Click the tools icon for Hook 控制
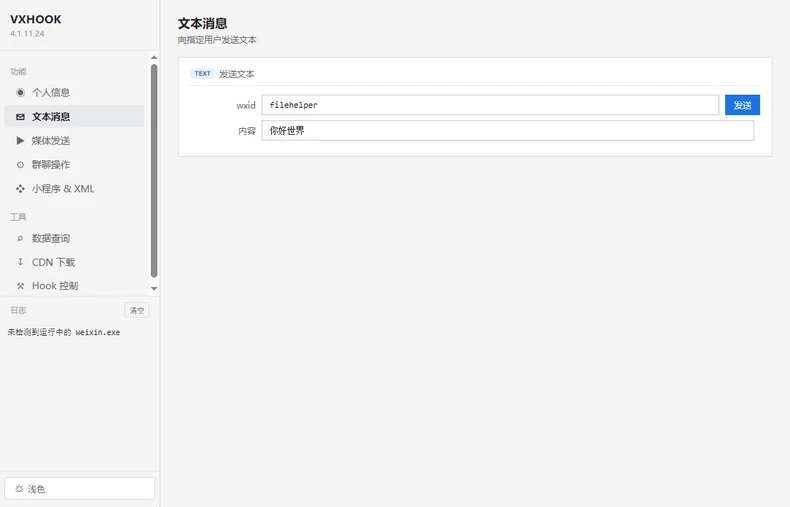This screenshot has width=790, height=507. tap(20, 286)
